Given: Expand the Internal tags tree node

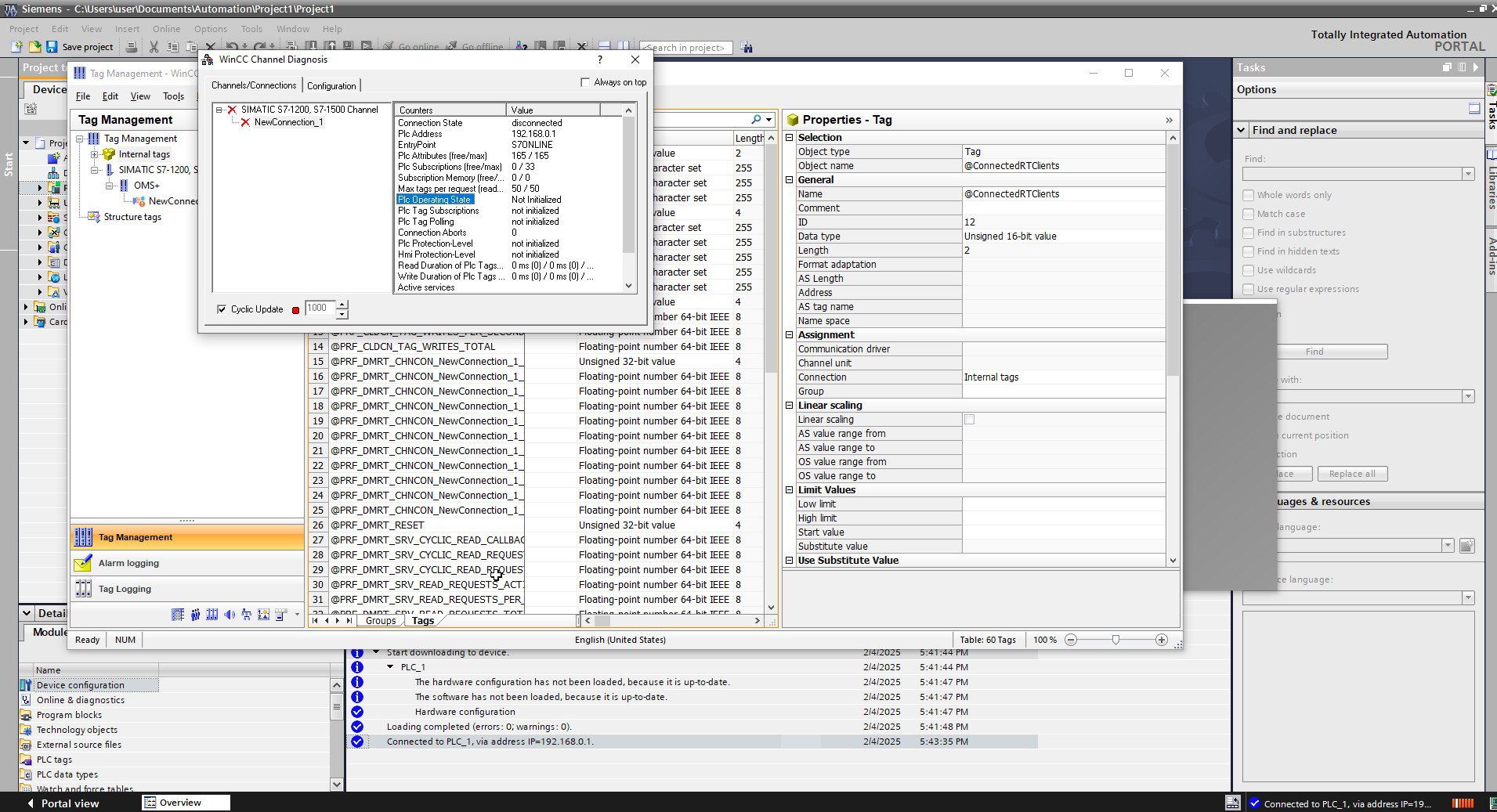Looking at the screenshot, I should [x=94, y=154].
